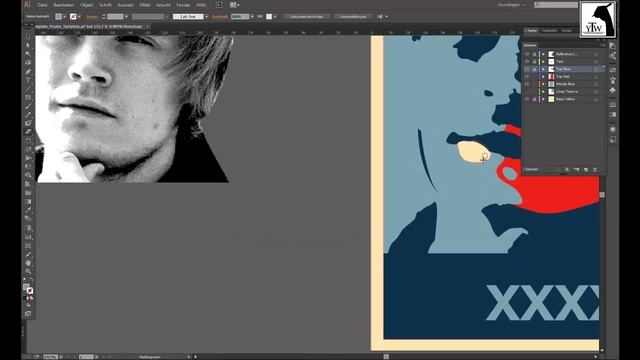Select the Eraser tool
Viewport: 640px width, 360px height.
click(x=28, y=132)
